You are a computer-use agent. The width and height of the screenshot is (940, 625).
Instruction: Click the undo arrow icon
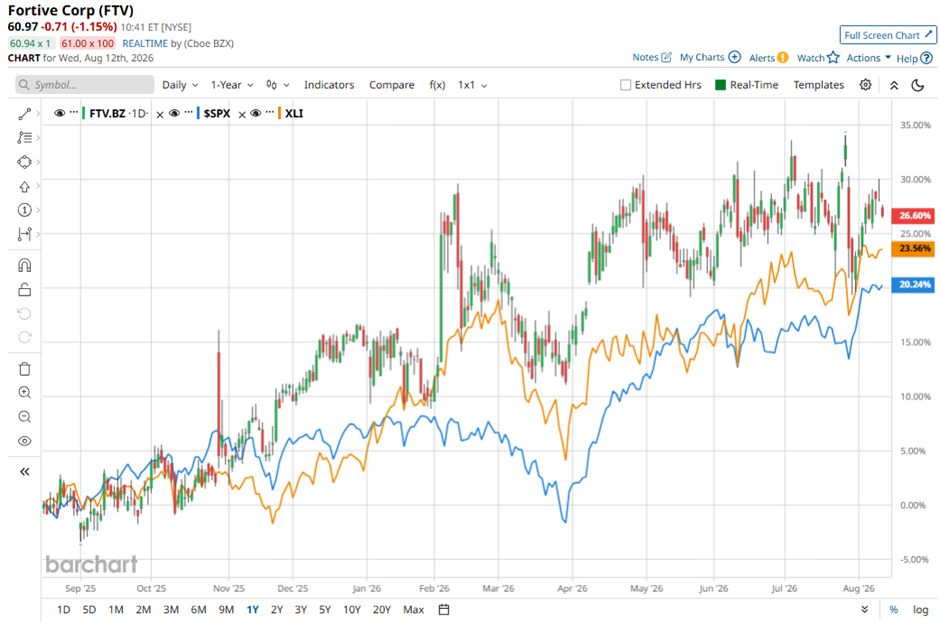tap(25, 313)
